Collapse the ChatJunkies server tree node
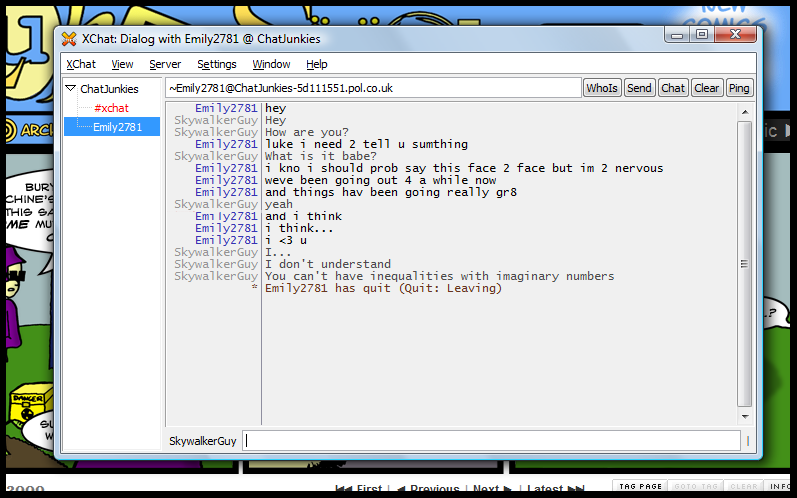797x498 pixels. coord(70,89)
